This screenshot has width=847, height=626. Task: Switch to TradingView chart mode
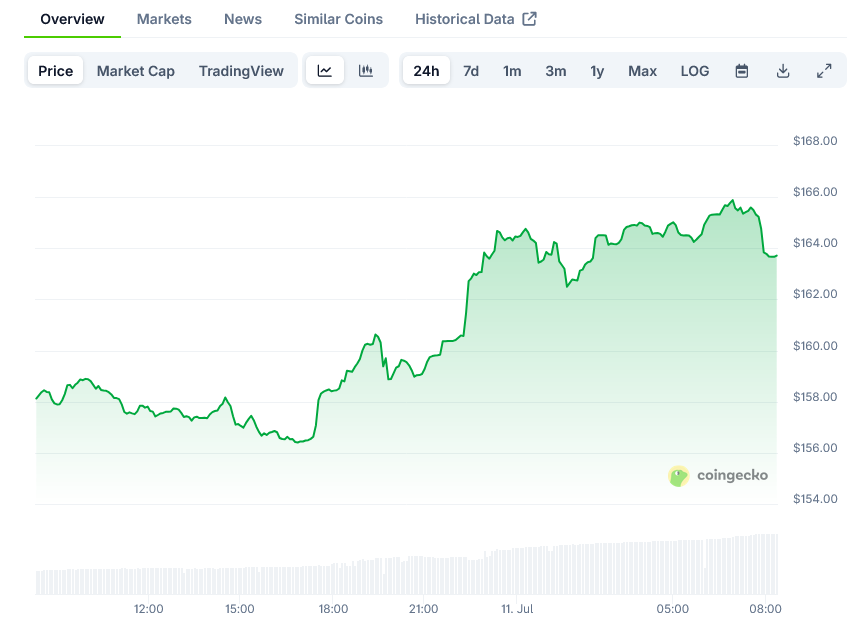(x=241, y=71)
